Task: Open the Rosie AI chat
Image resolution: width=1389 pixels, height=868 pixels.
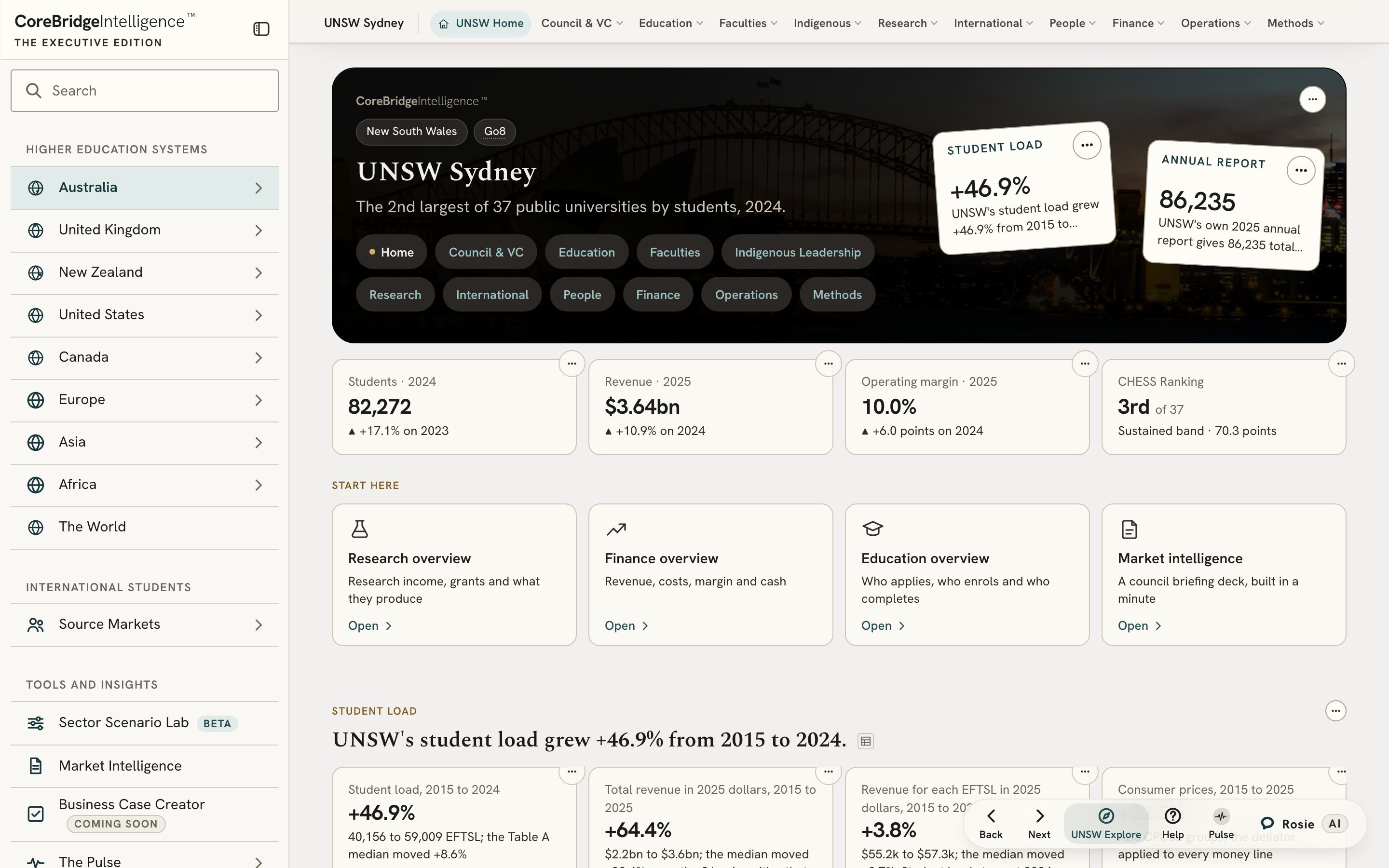Action: (1304, 824)
